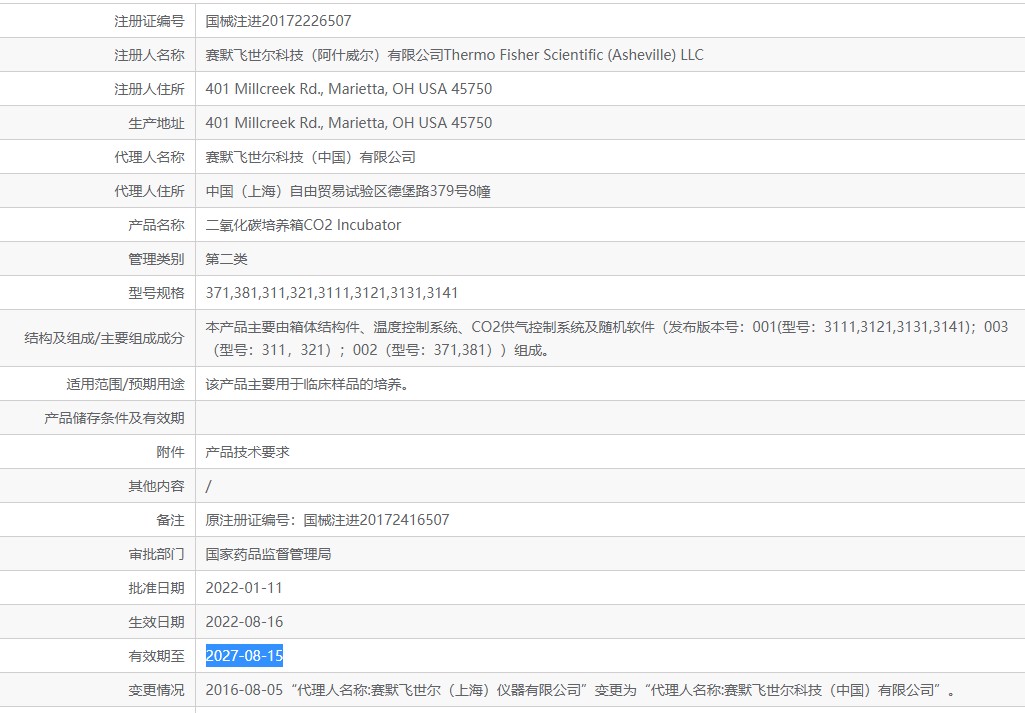Click the 注册人名称 label

150,55
